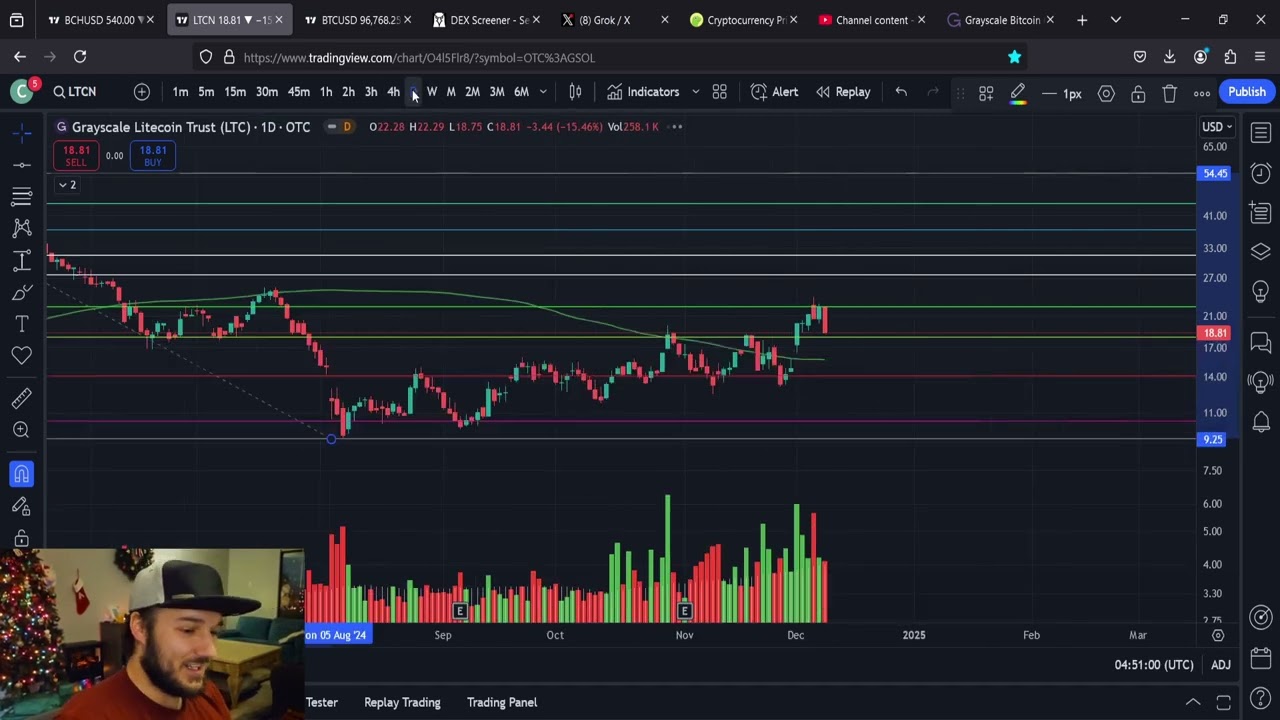Open more options on drawing toolbar
This screenshot has height=720, width=1280.
[1202, 93]
